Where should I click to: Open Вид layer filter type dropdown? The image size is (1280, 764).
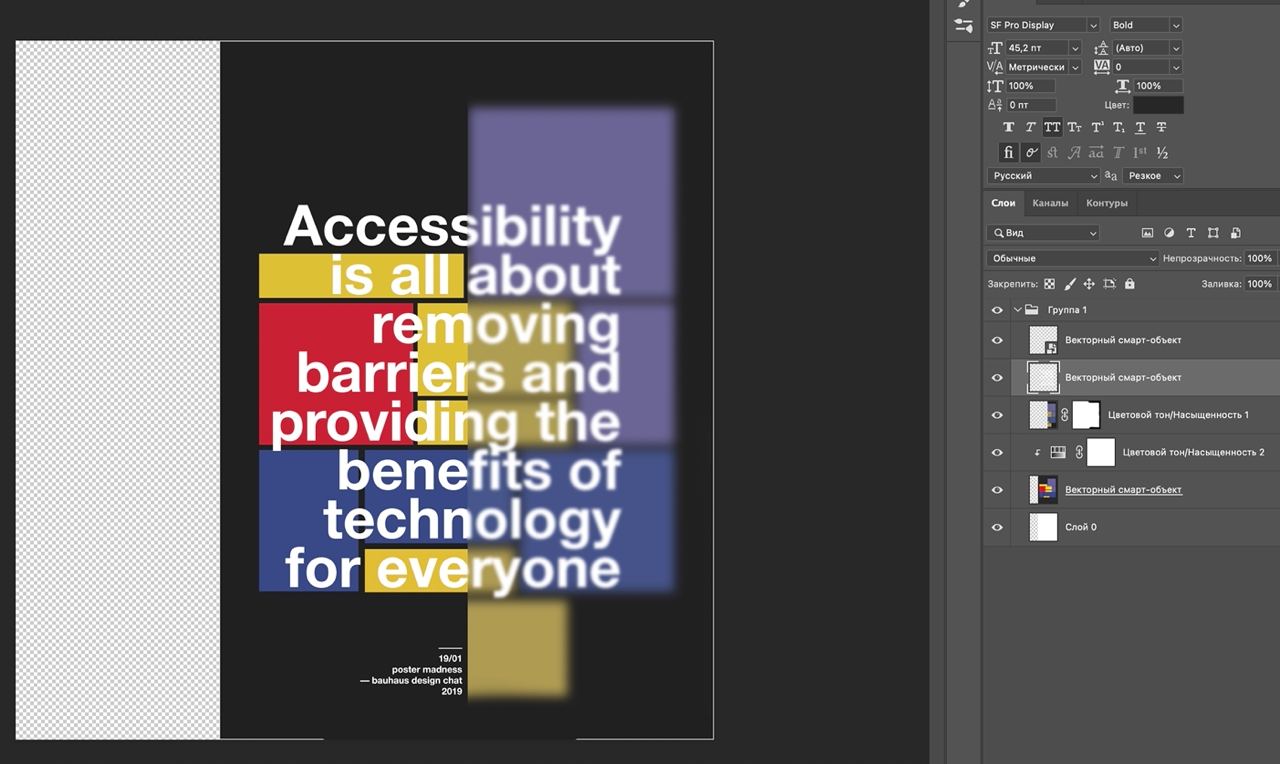pyautogui.click(x=1043, y=233)
